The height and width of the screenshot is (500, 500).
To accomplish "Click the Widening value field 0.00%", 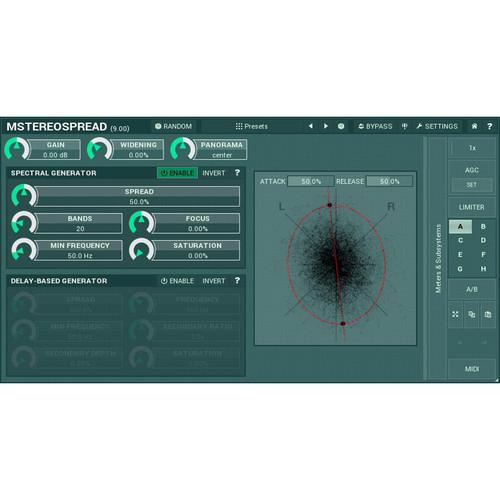I will [x=138, y=155].
